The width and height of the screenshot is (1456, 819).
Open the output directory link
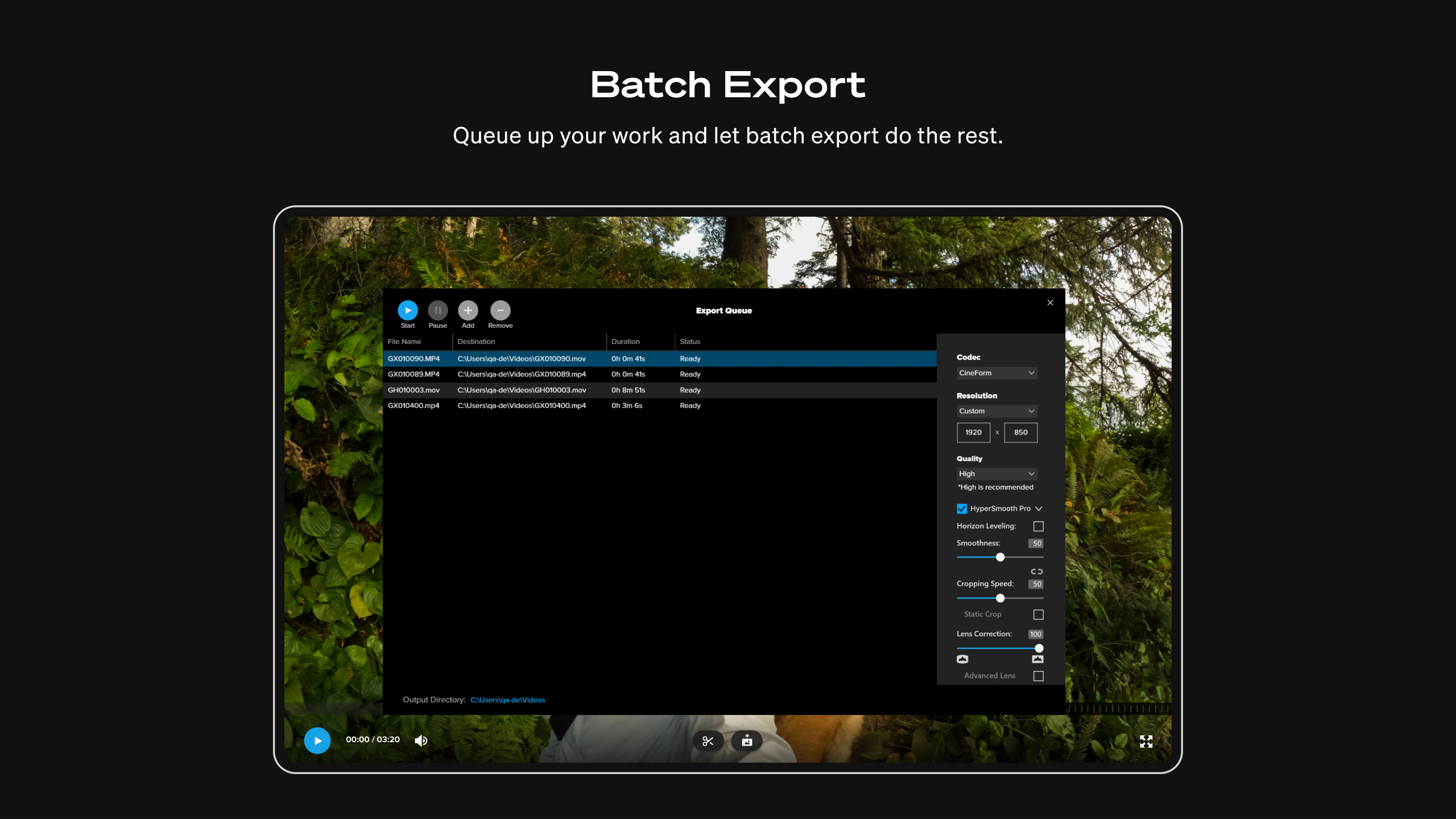click(x=507, y=700)
